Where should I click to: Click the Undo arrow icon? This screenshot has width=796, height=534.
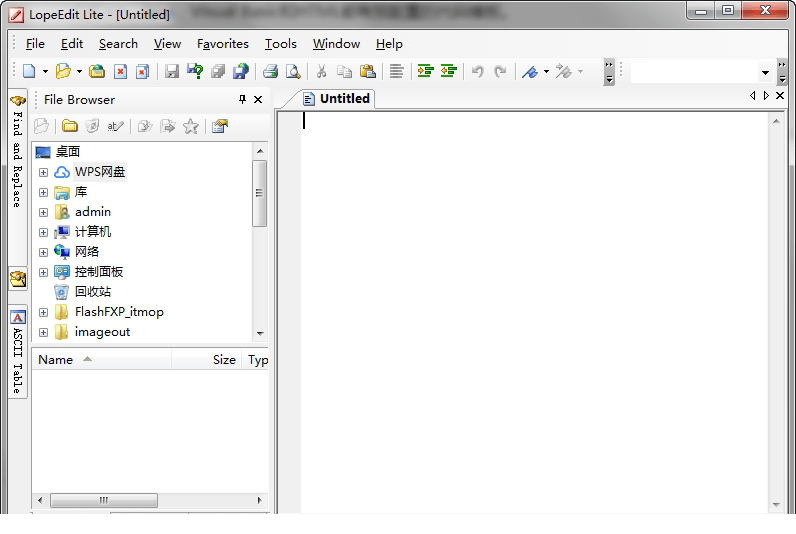[x=477, y=72]
